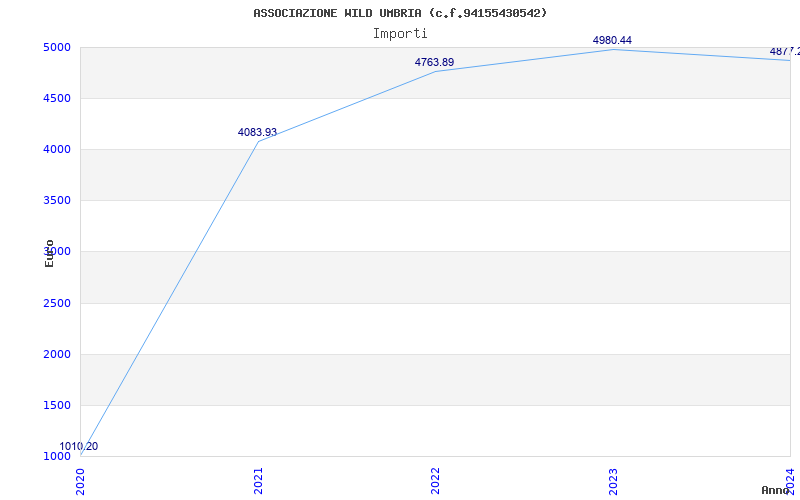Click the 2023 x-axis label
This screenshot has height=500, width=800.
613,481
